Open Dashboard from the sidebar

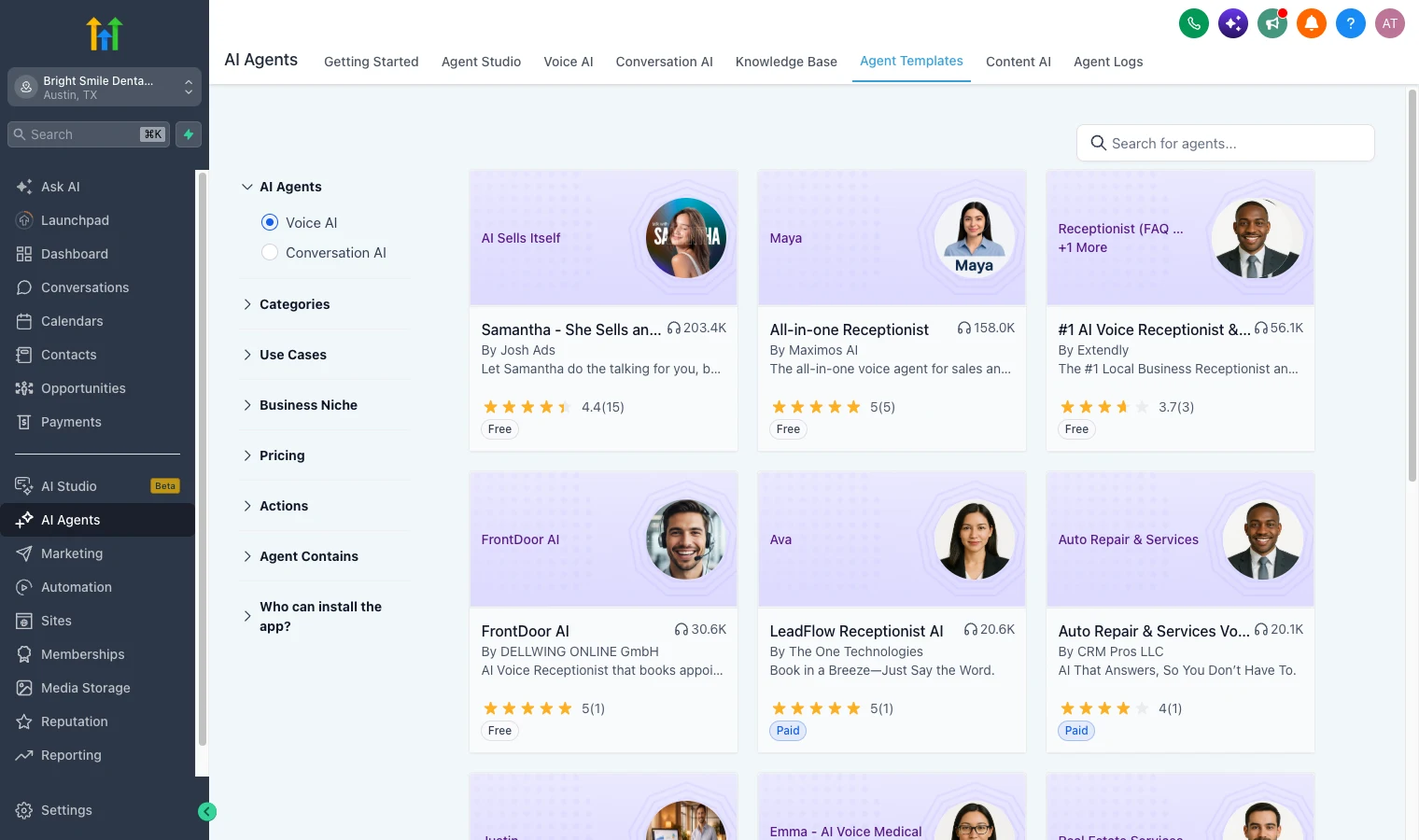click(97, 254)
